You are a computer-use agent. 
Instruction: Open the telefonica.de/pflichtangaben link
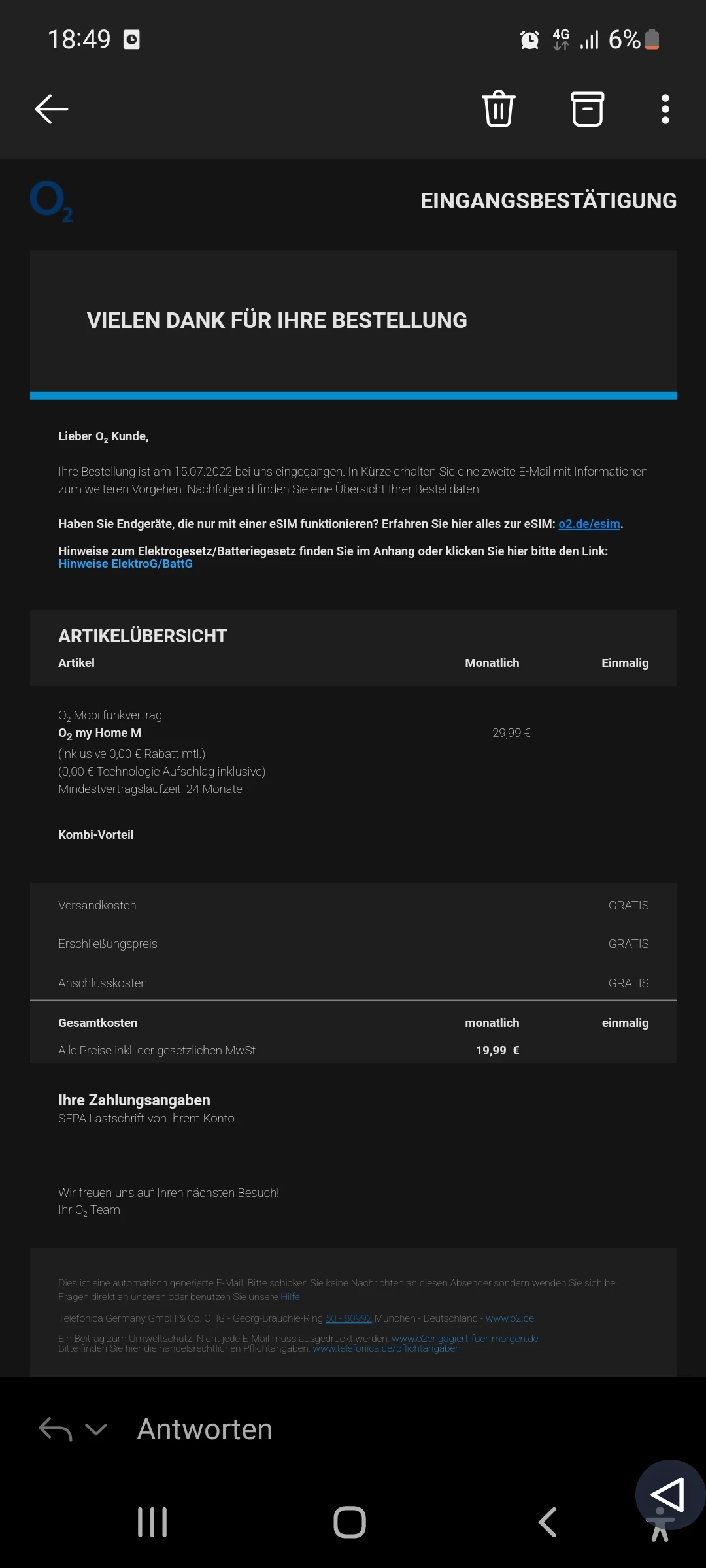coord(386,1348)
